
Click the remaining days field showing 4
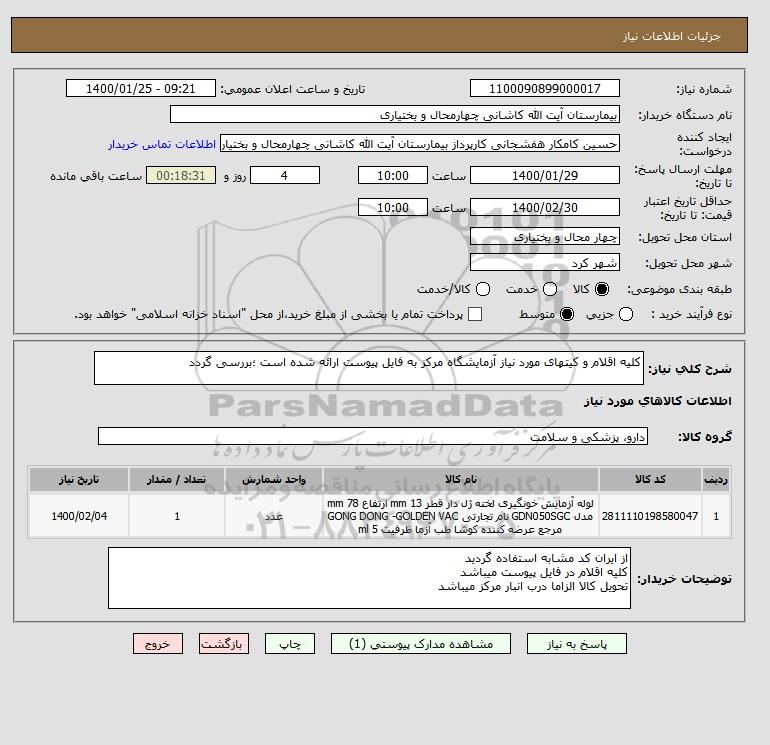(285, 175)
